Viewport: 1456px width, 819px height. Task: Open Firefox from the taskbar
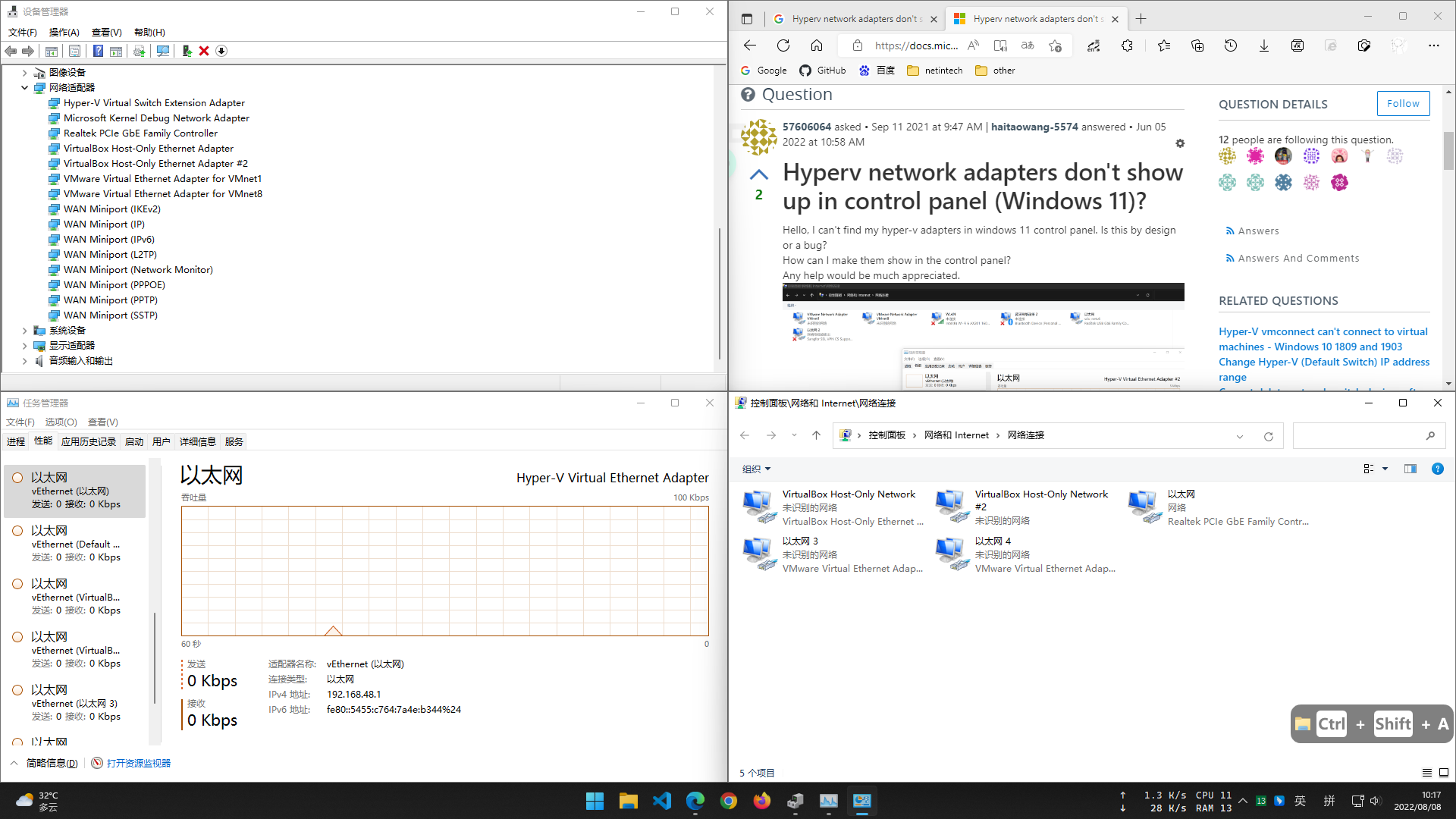(x=761, y=801)
